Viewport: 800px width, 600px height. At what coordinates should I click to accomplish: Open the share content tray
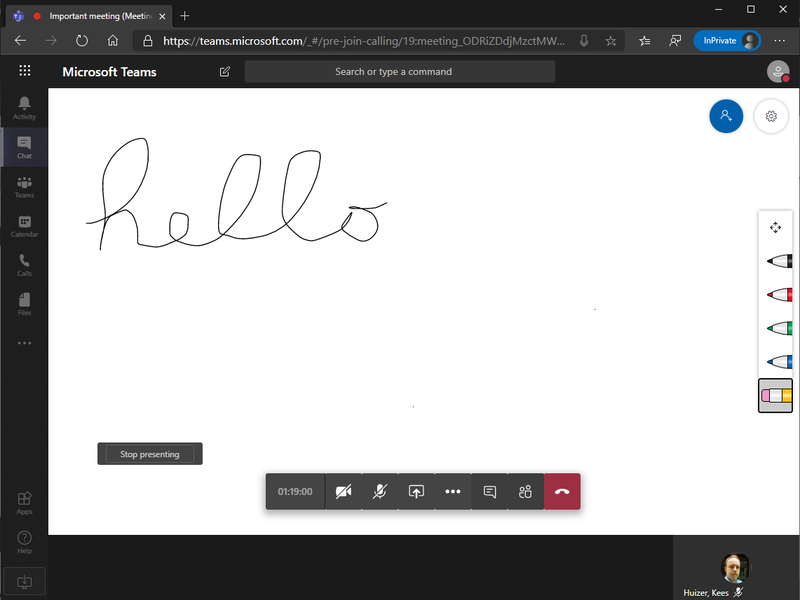click(x=416, y=491)
